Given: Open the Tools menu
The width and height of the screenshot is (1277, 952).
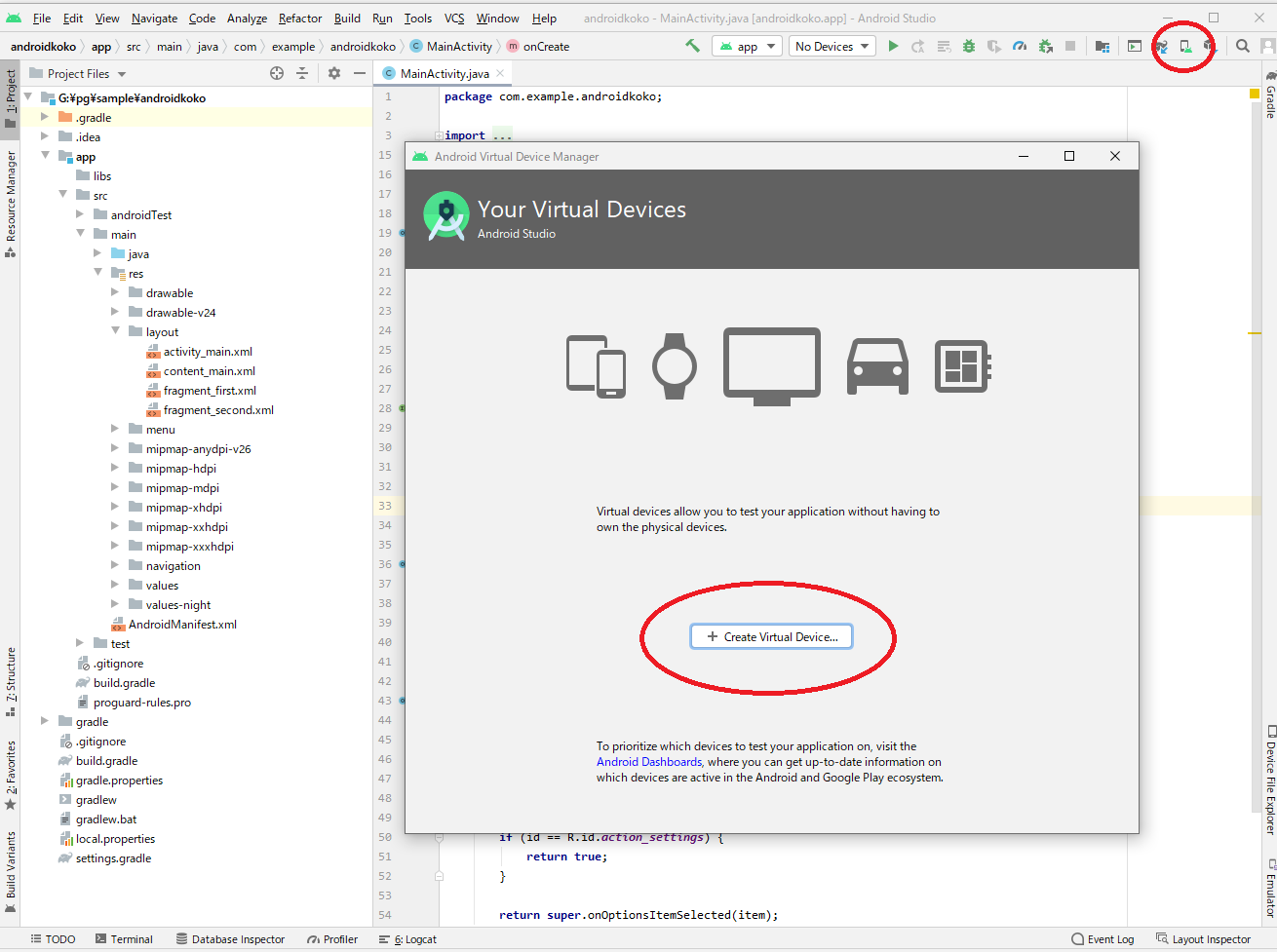Looking at the screenshot, I should coord(417,19).
